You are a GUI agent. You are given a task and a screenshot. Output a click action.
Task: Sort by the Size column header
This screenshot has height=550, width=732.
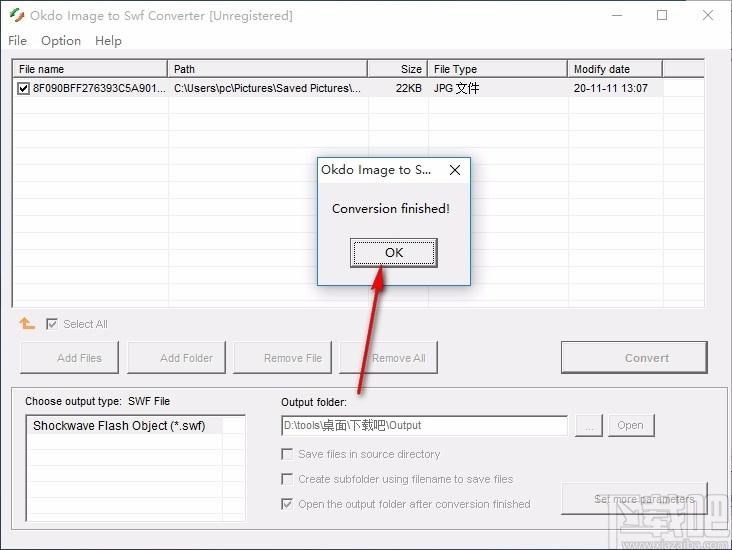coord(398,69)
